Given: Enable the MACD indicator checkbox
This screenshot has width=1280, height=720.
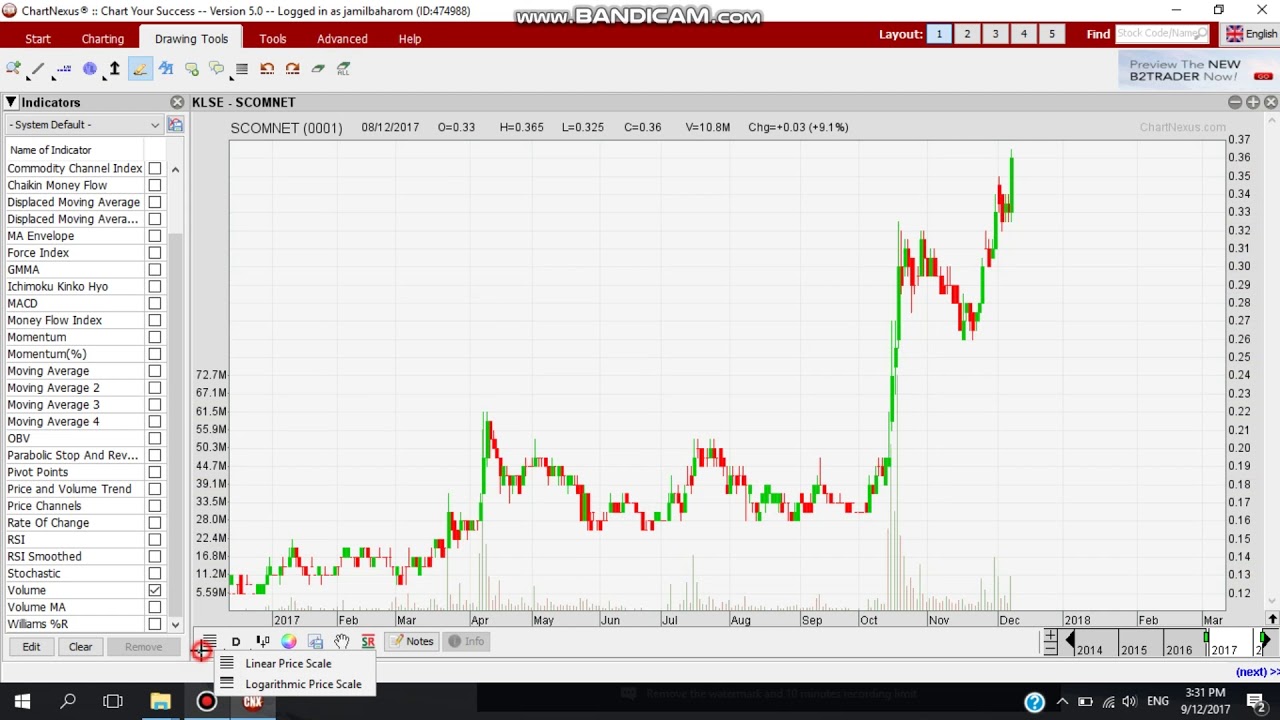Looking at the screenshot, I should [x=155, y=303].
